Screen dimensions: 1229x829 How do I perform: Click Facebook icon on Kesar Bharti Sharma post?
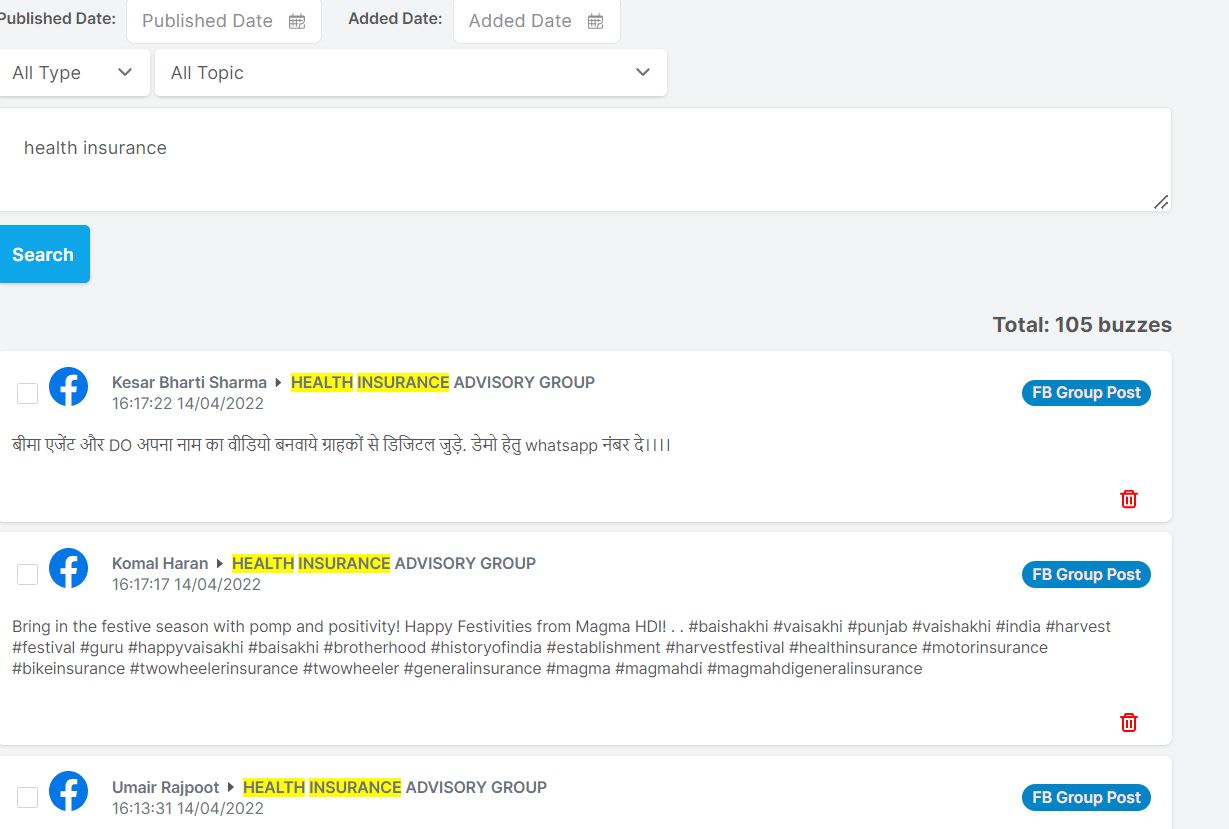point(68,387)
